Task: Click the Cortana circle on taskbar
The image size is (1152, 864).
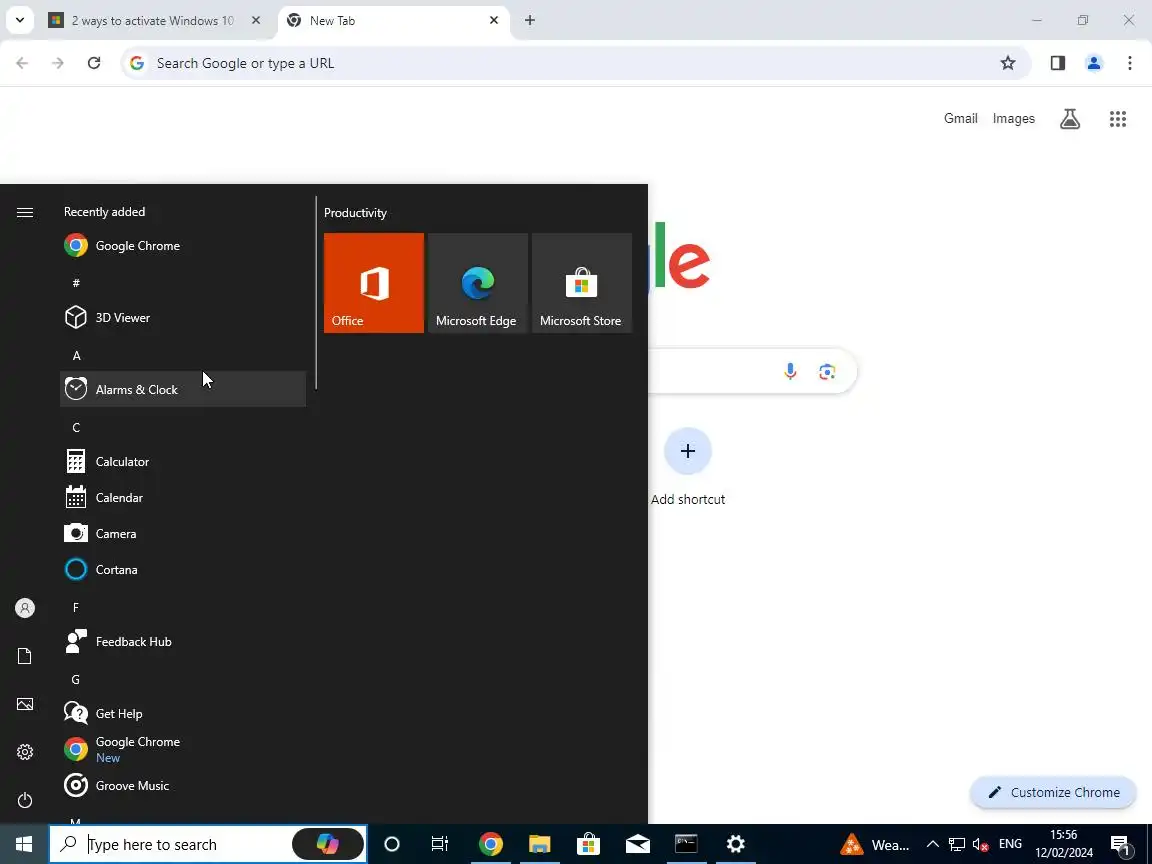Action: point(392,844)
